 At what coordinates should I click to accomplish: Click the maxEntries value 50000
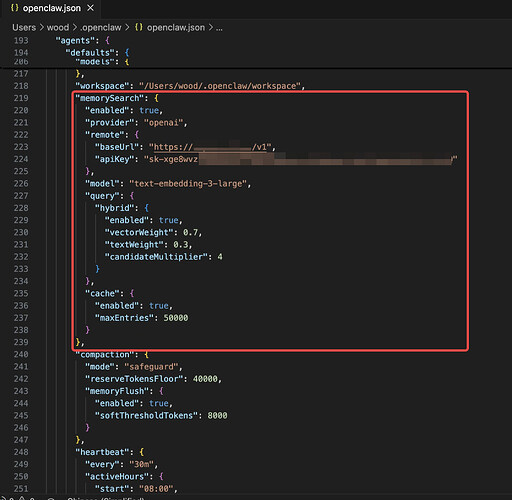pyautogui.click(x=176, y=318)
